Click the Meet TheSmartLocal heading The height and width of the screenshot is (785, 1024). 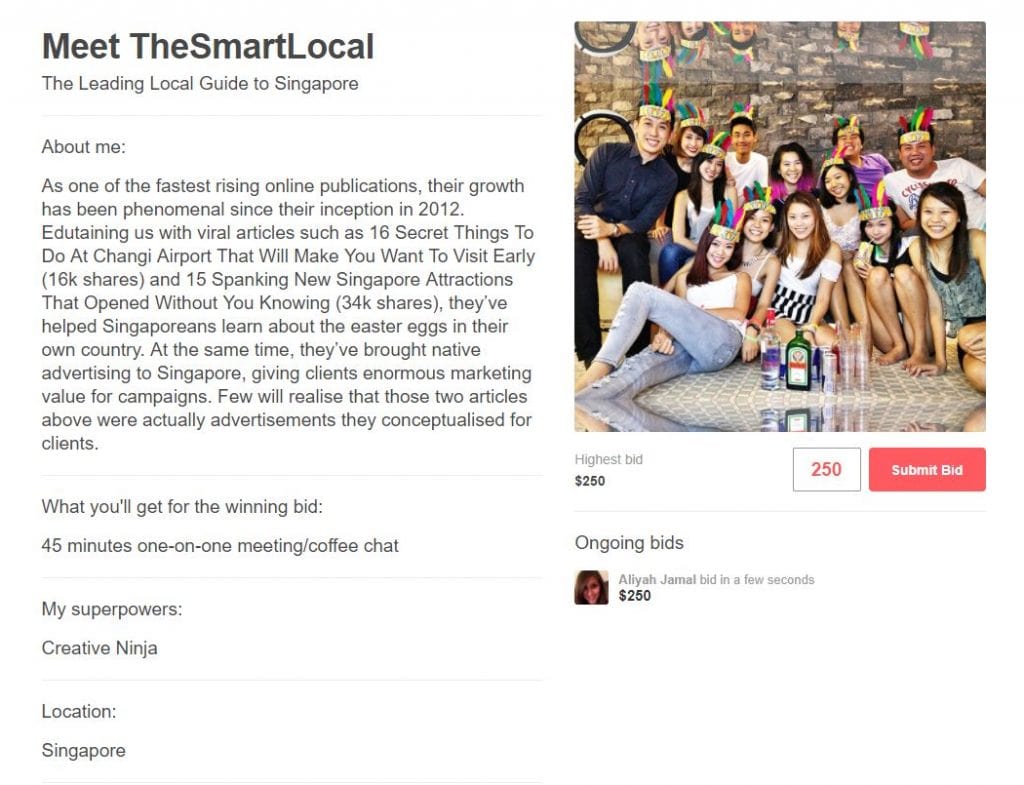coord(208,46)
